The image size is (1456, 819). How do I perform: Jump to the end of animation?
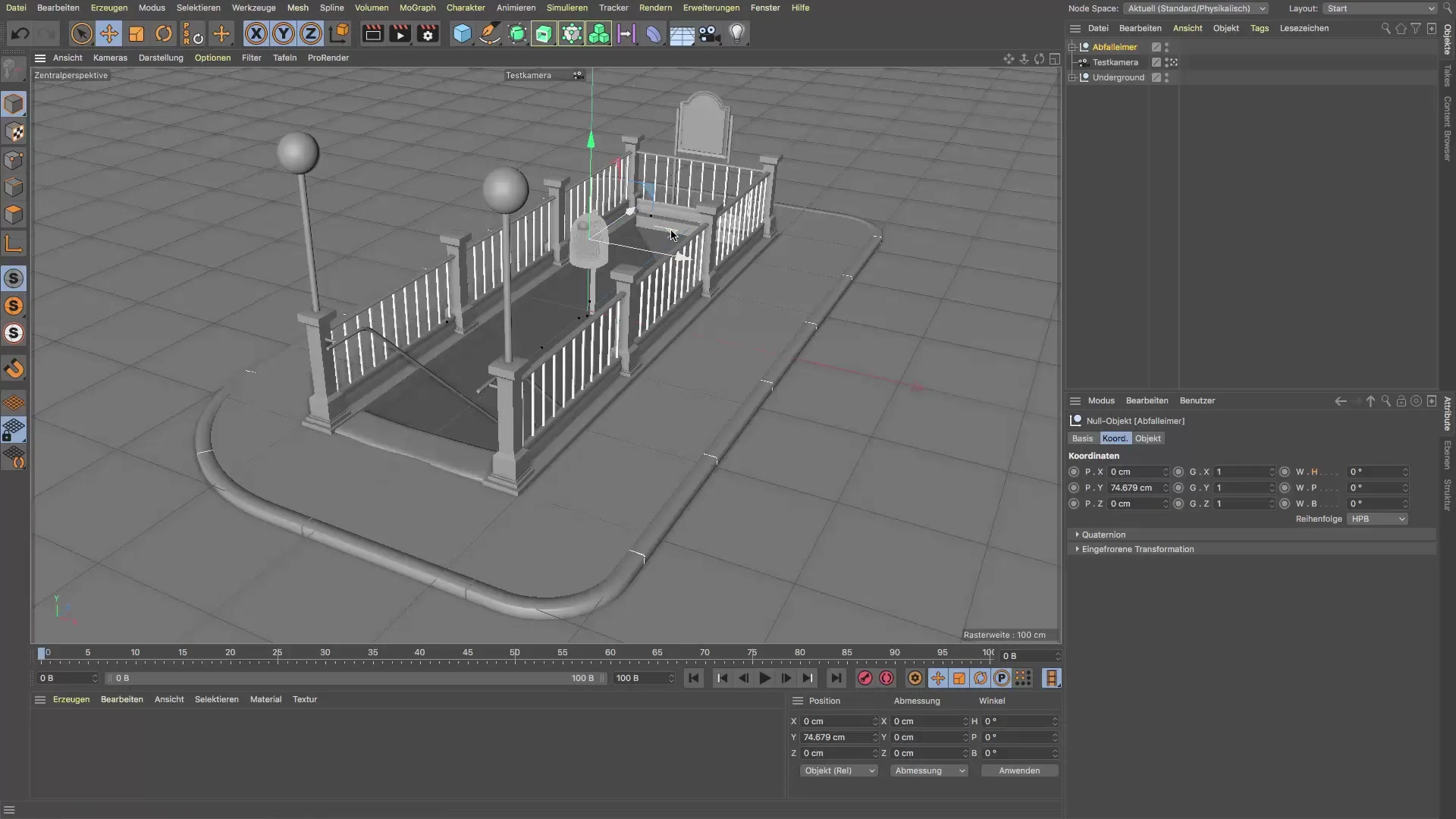coord(836,678)
